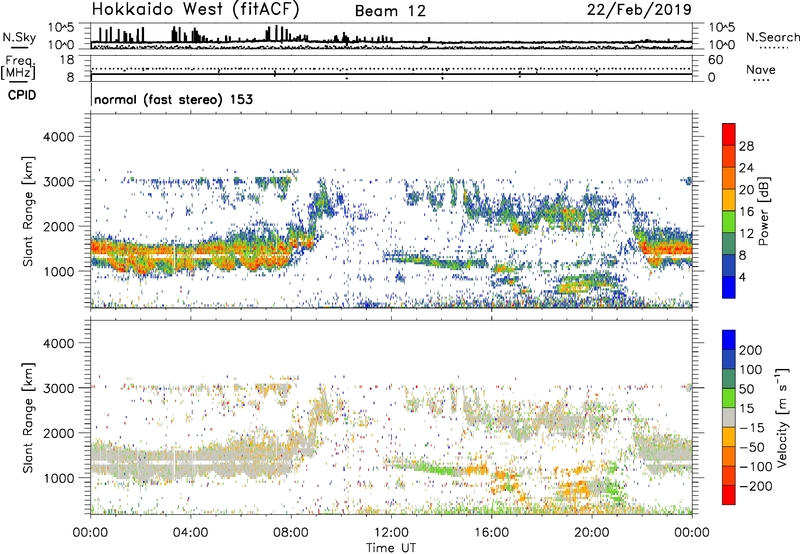Click the "CPID" row label
Viewport: 800px width, 554px height.
tap(22, 95)
